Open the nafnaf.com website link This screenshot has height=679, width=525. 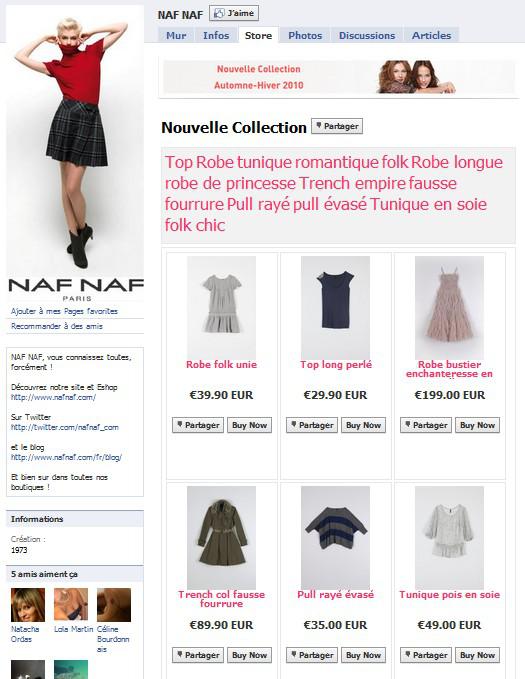53,397
